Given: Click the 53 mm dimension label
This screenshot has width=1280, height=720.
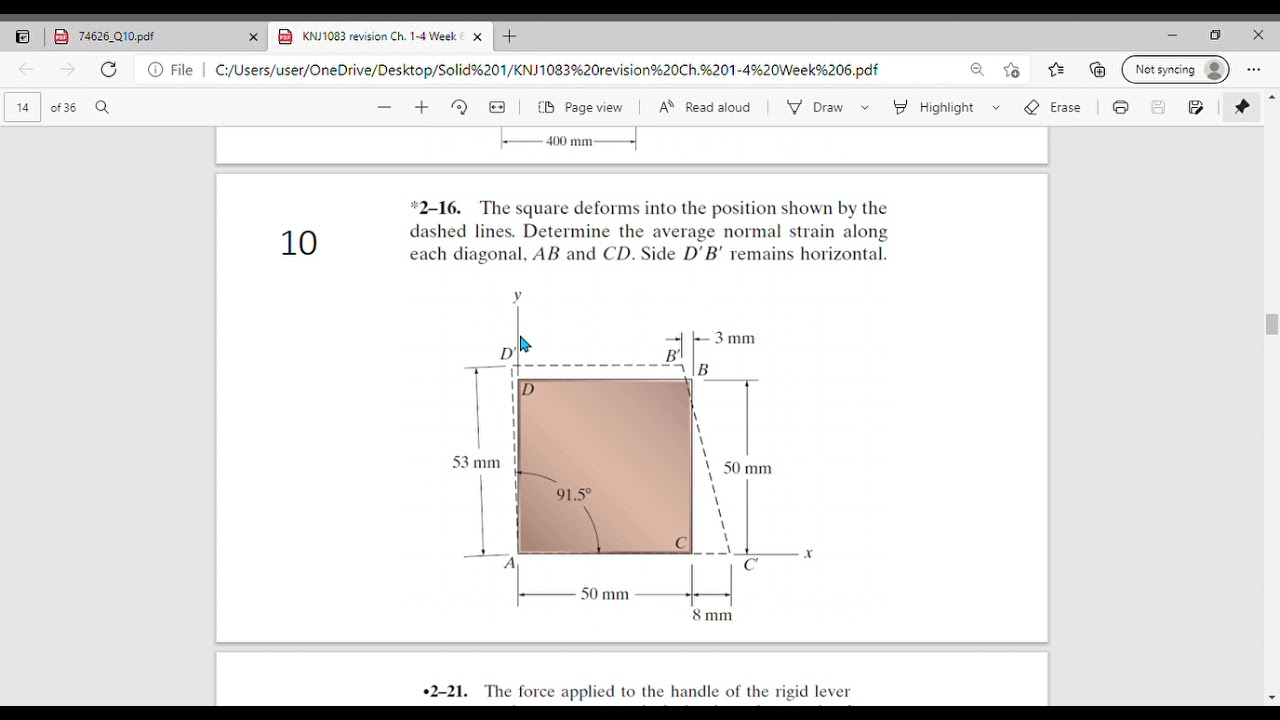Looking at the screenshot, I should pos(476,462).
